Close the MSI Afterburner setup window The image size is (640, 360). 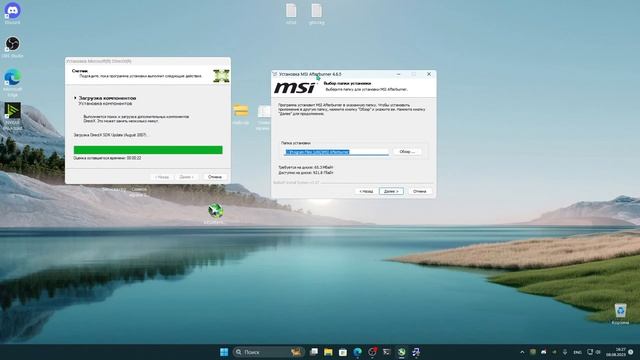pyautogui.click(x=429, y=74)
